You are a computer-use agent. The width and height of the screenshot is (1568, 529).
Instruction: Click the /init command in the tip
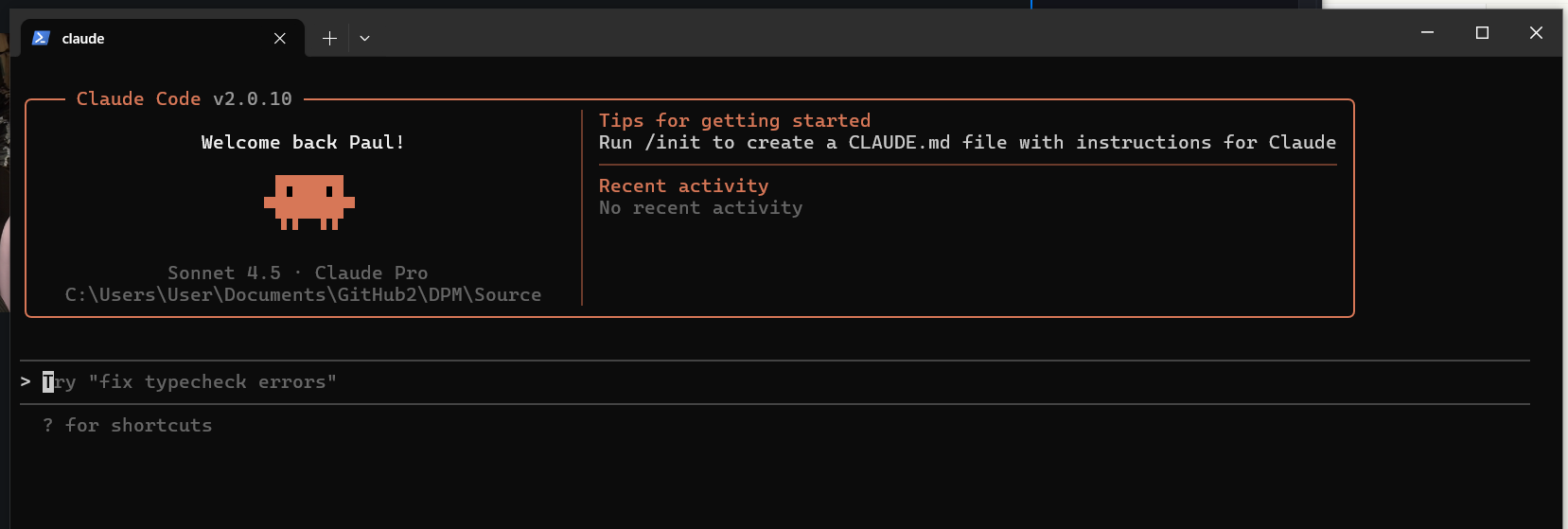tap(673, 142)
